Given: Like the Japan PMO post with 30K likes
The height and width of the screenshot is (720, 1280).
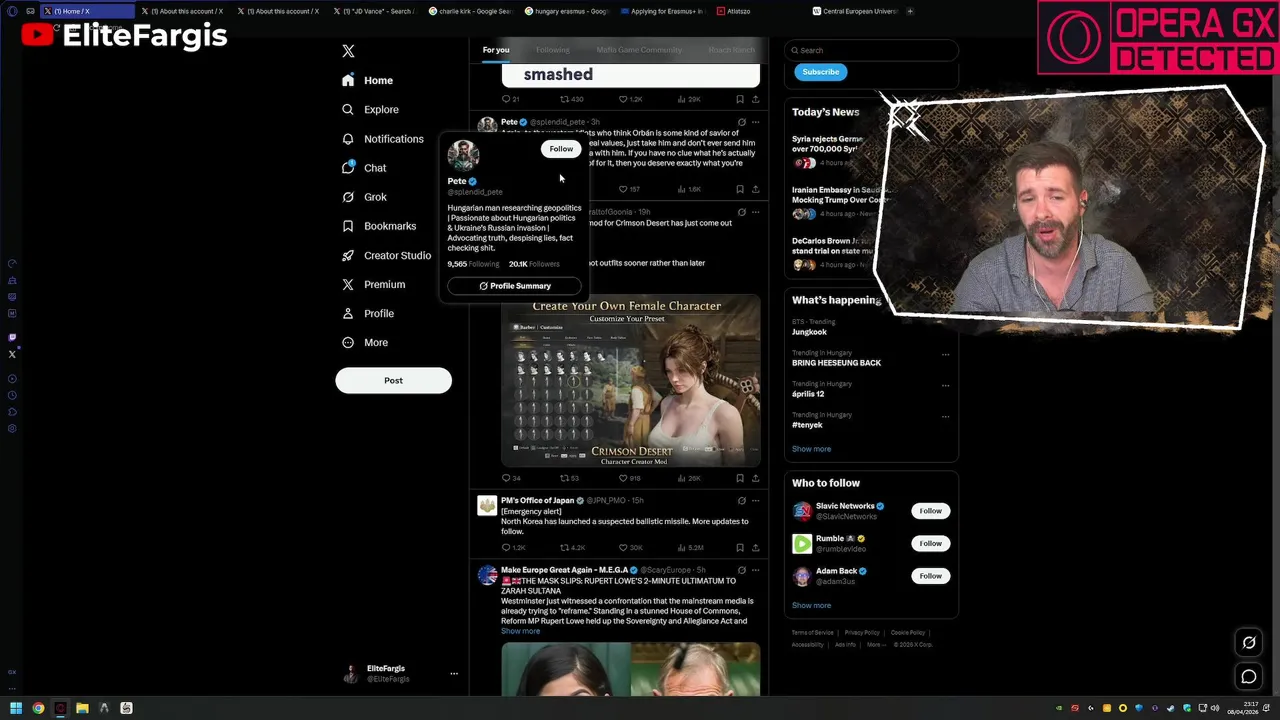Looking at the screenshot, I should point(630,548).
